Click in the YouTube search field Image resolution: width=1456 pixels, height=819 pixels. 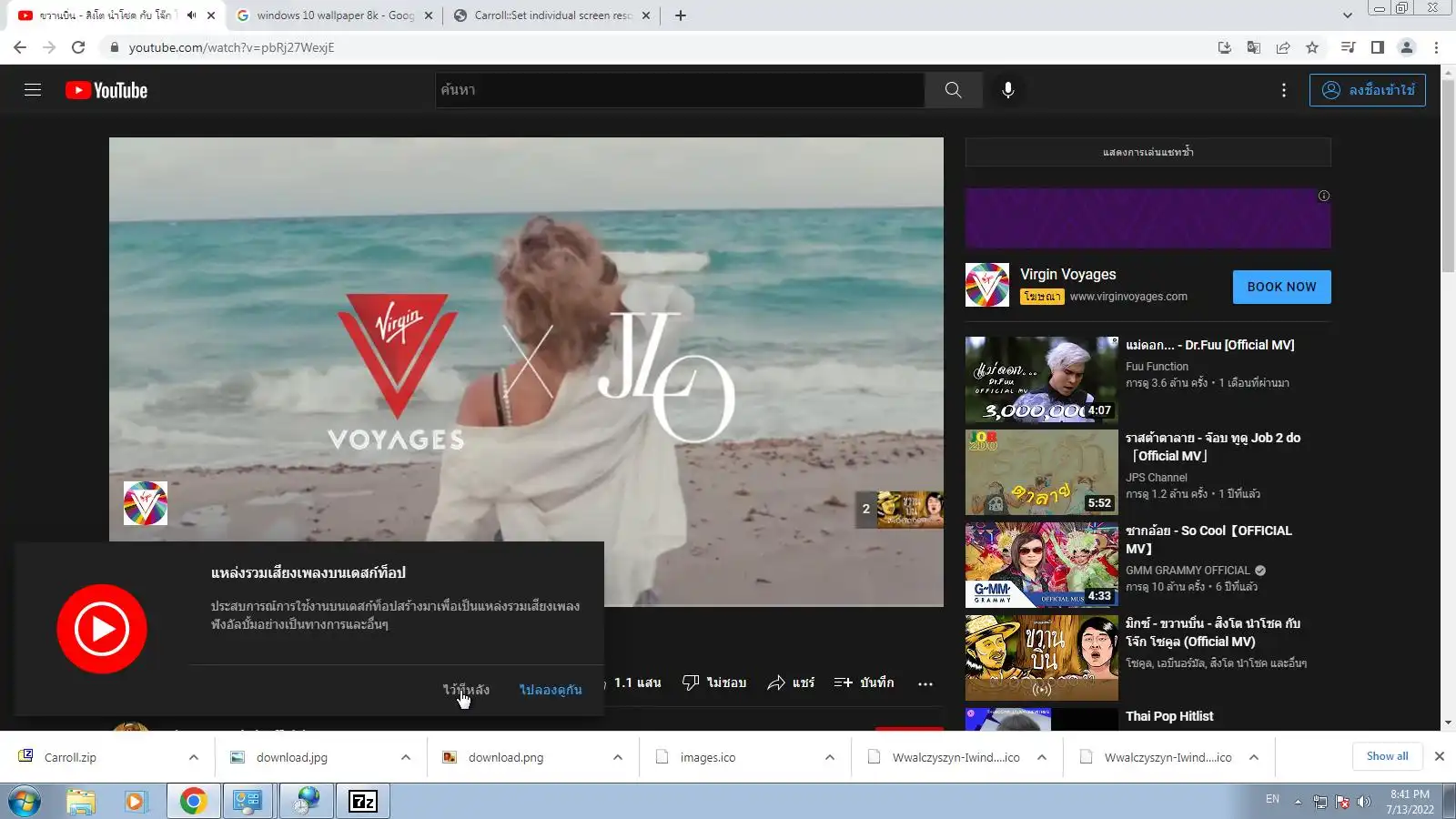(680, 90)
